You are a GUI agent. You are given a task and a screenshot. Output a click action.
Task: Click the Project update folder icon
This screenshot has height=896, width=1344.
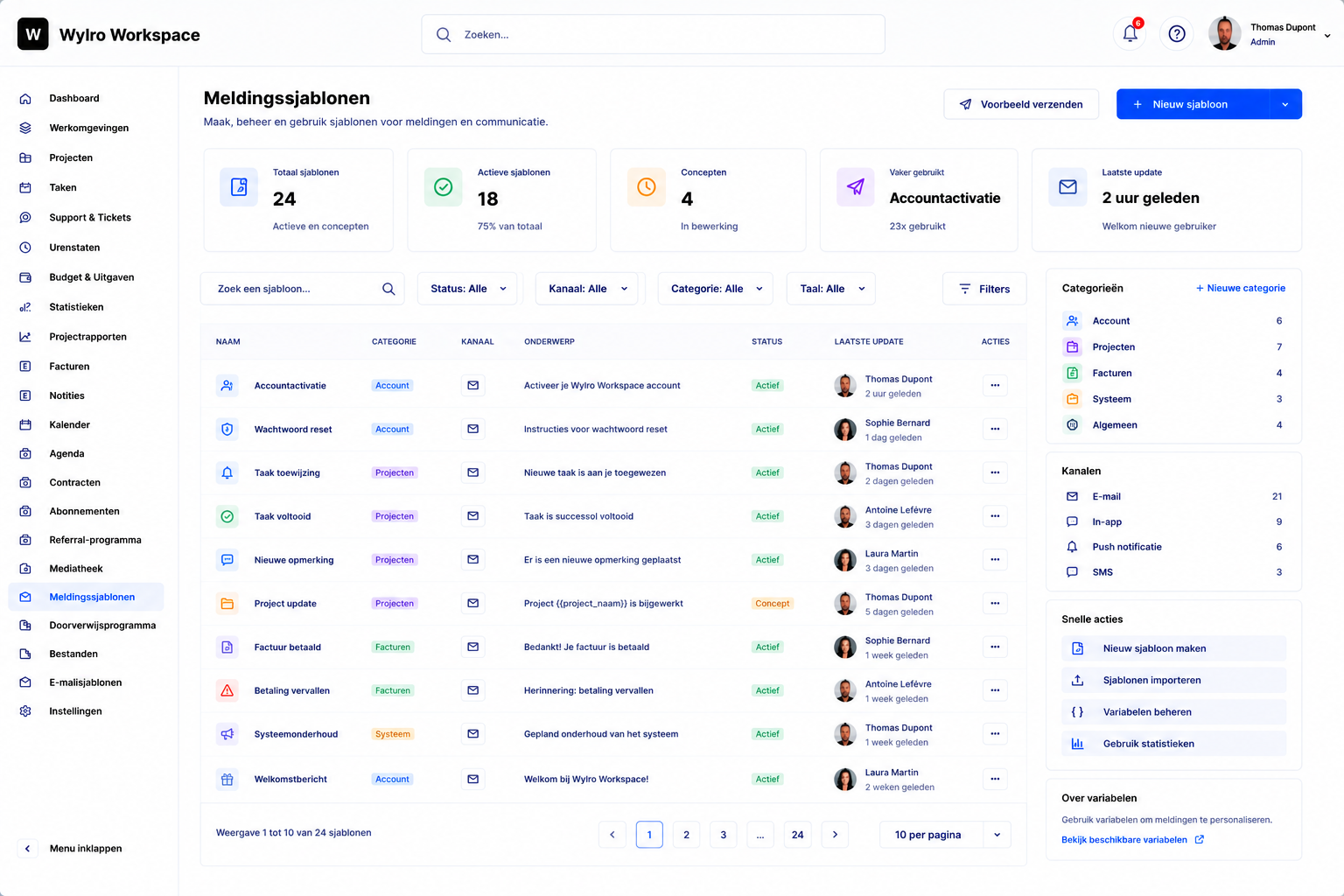tap(227, 604)
